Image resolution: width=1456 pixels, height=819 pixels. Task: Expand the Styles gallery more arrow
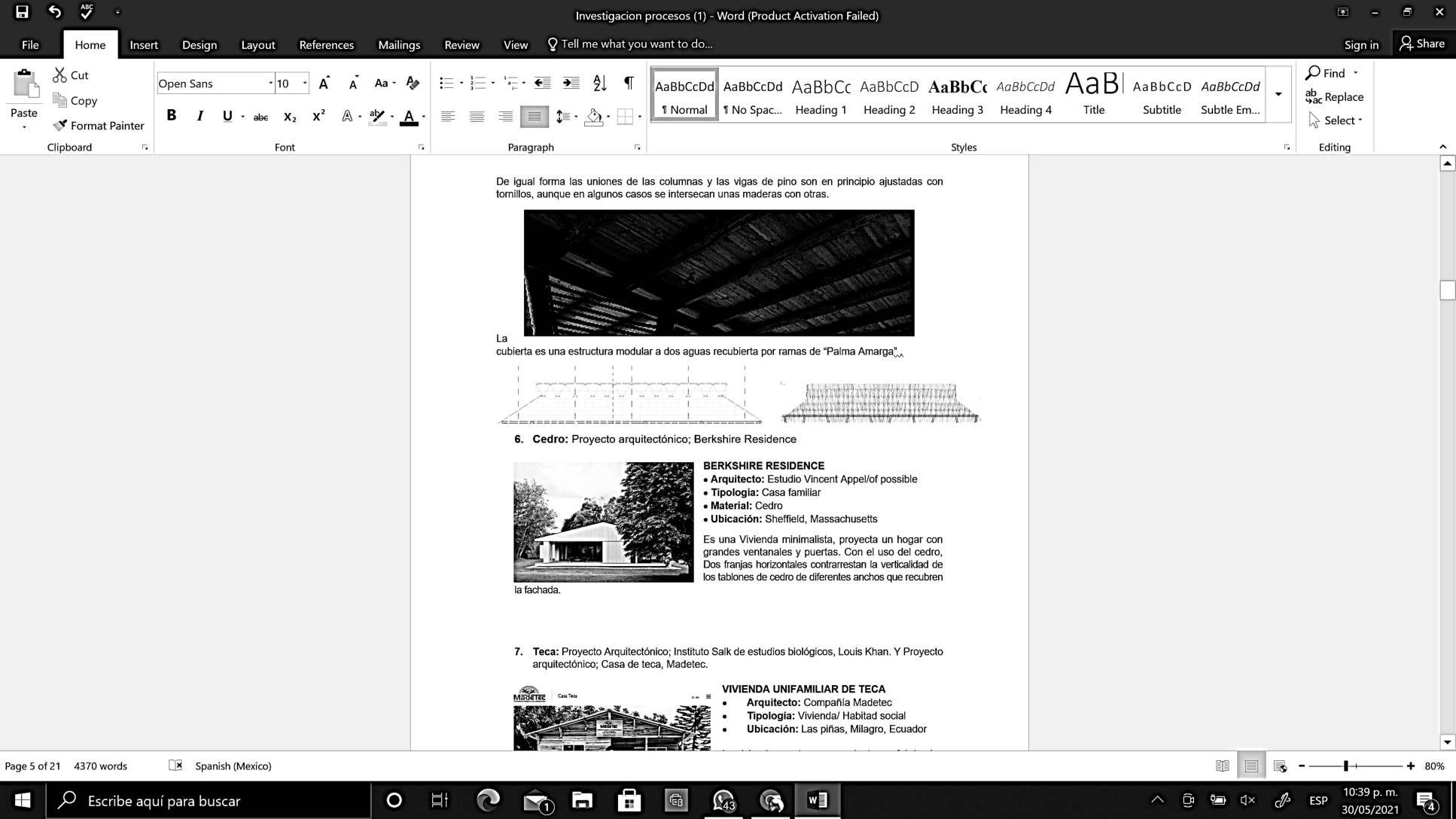1278,94
